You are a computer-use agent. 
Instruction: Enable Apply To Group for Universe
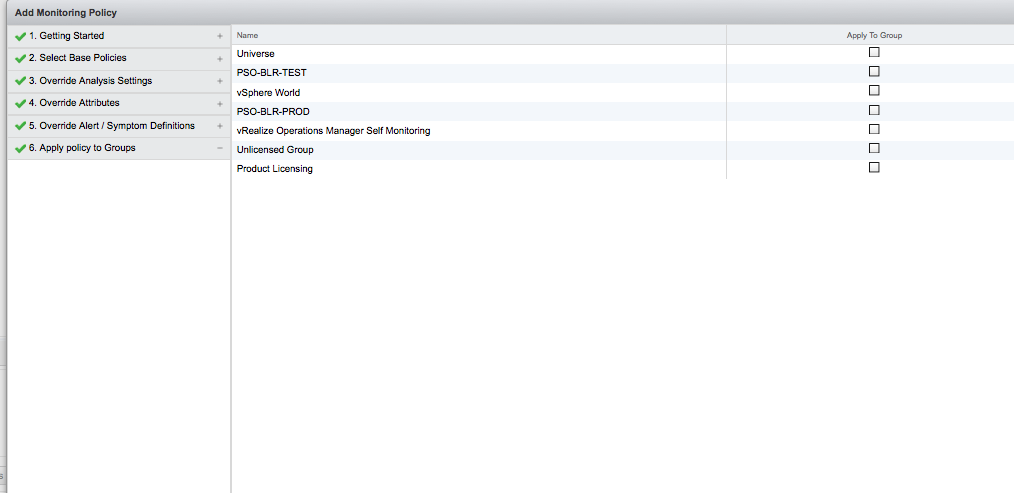(x=874, y=52)
